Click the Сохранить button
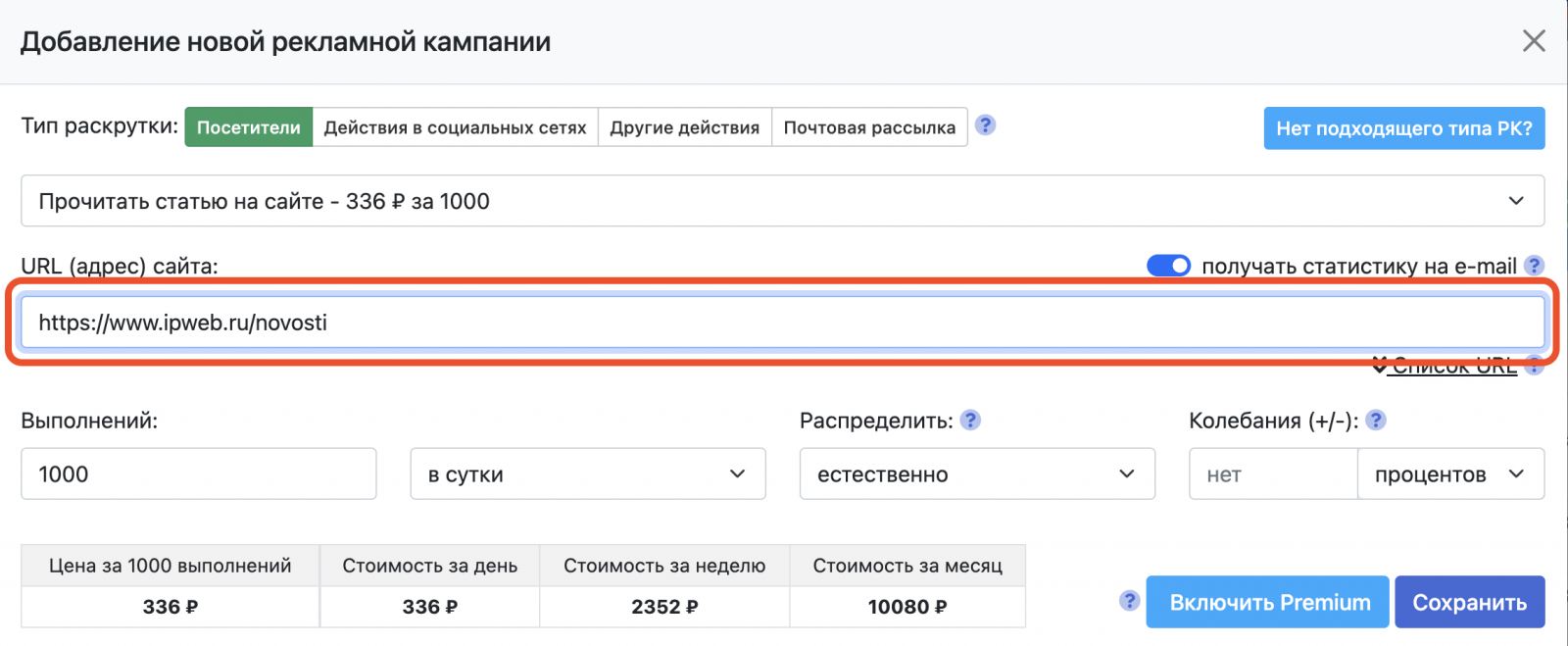 pyautogui.click(x=1469, y=602)
